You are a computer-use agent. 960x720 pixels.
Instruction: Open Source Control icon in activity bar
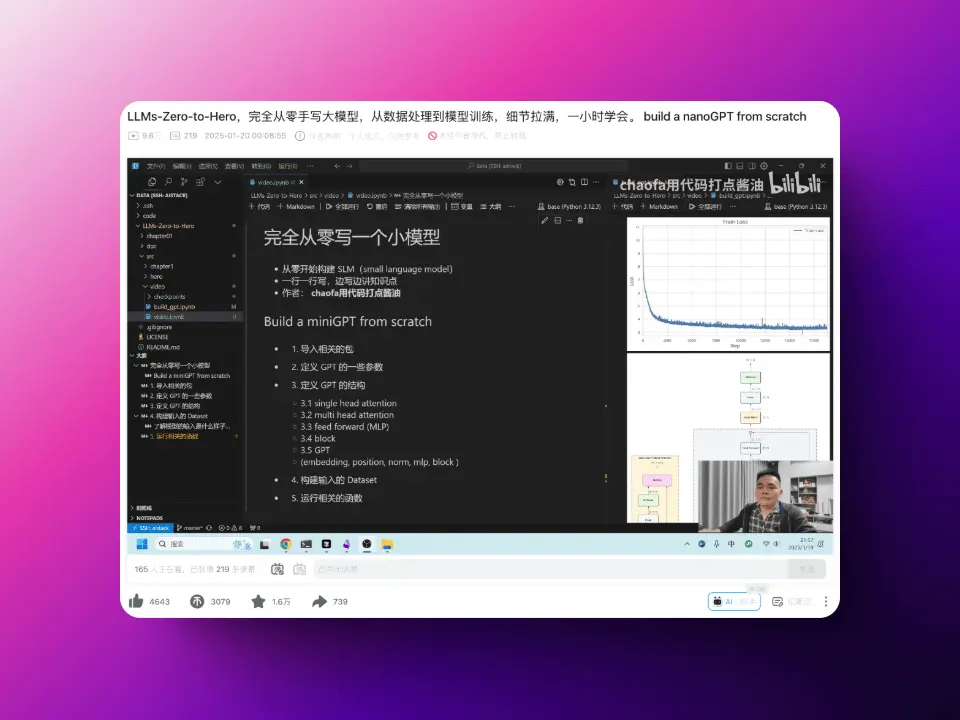tap(184, 182)
